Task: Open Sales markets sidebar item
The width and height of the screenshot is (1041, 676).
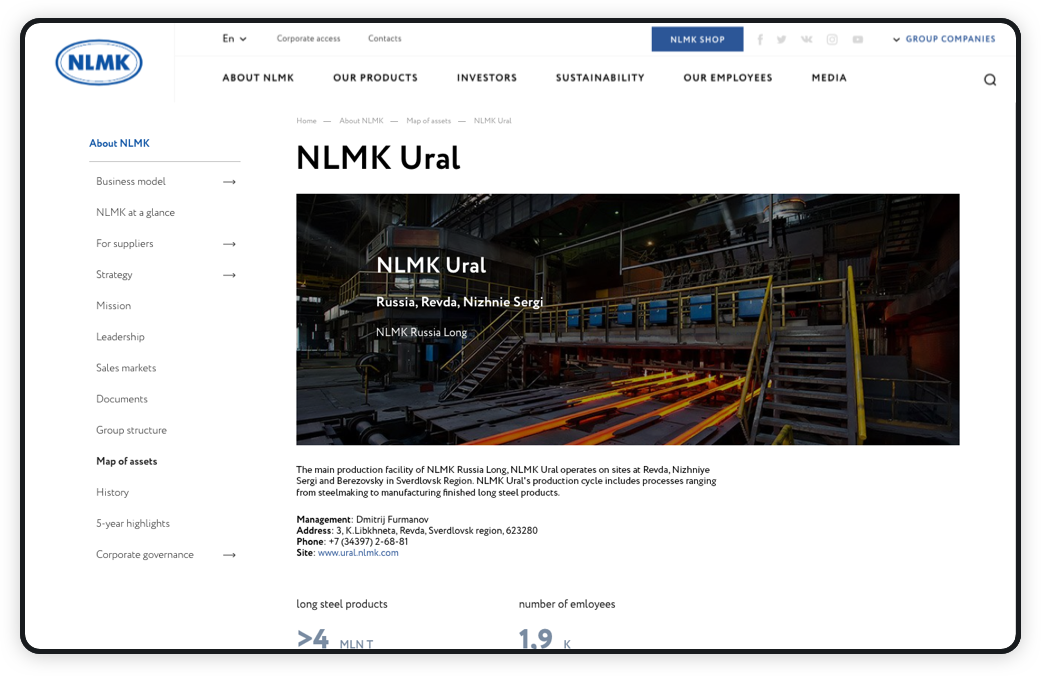Action: coord(126,369)
